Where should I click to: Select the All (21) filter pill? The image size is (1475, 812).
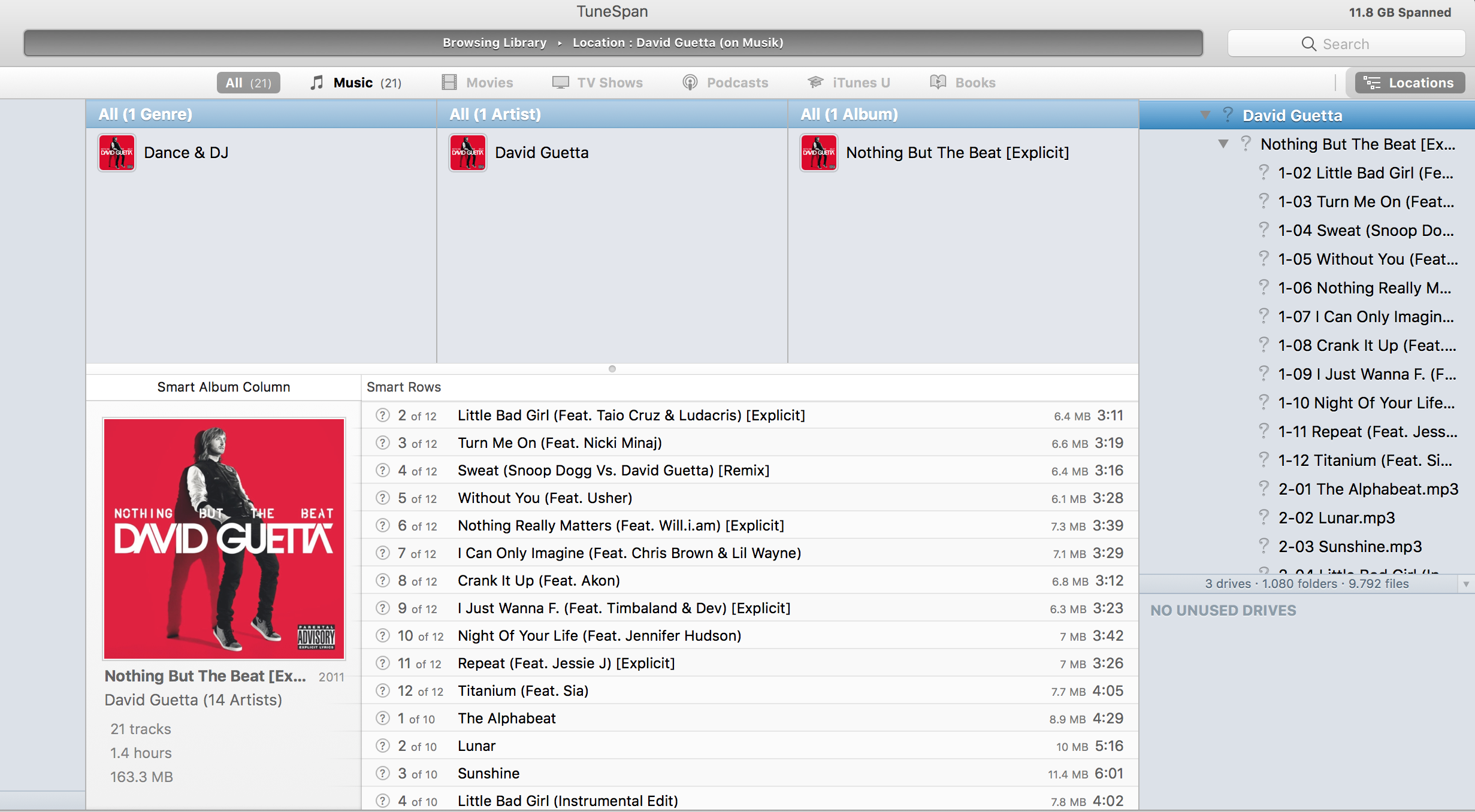[x=248, y=83]
